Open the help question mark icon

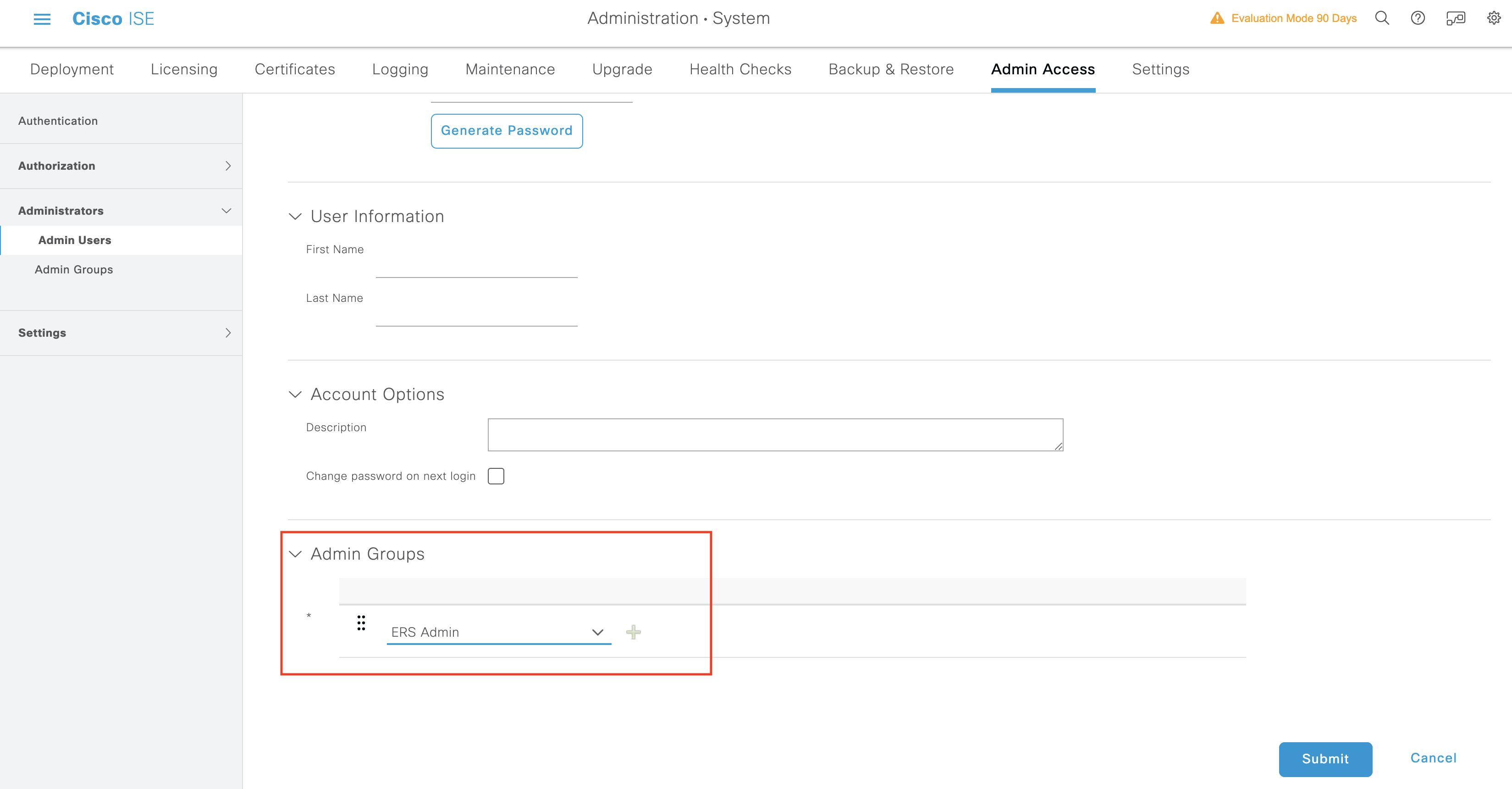[x=1418, y=18]
